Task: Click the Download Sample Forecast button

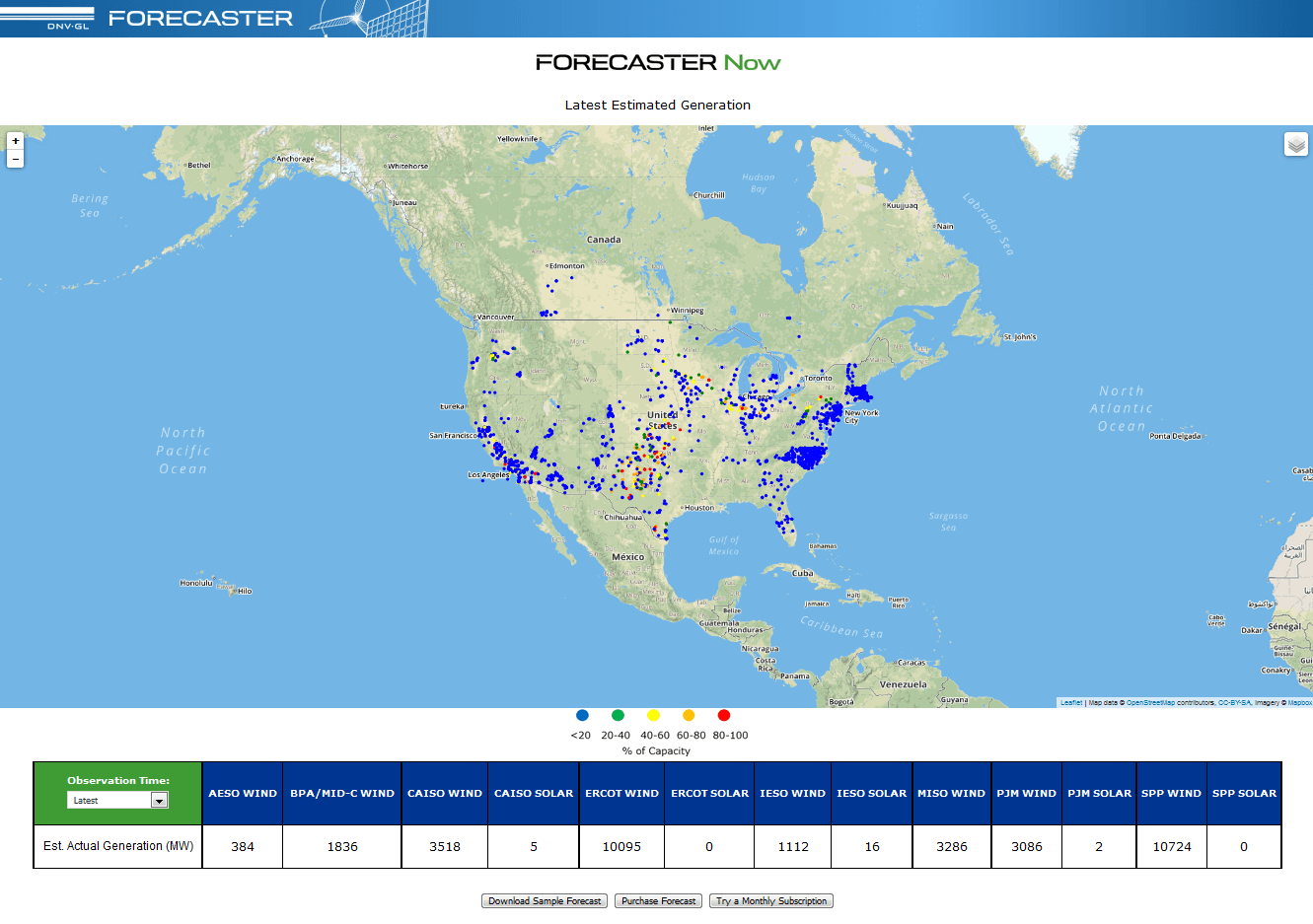Action: 545,901
